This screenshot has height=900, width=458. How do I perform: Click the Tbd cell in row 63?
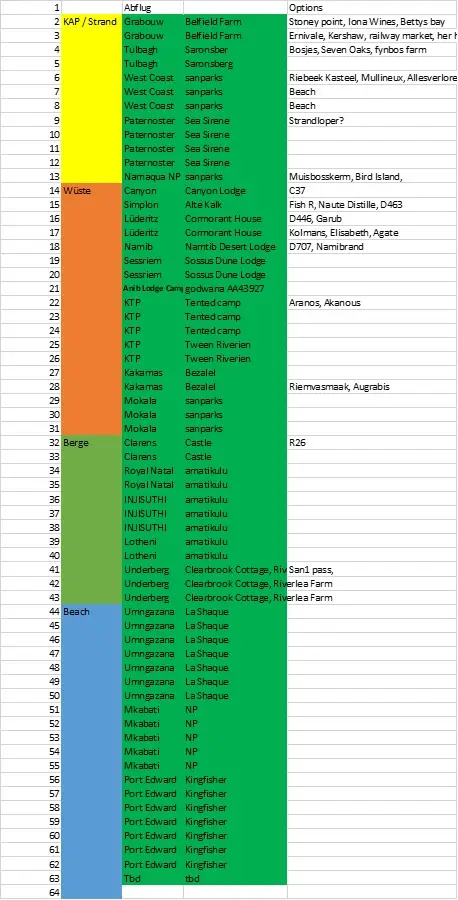[x=153, y=878]
